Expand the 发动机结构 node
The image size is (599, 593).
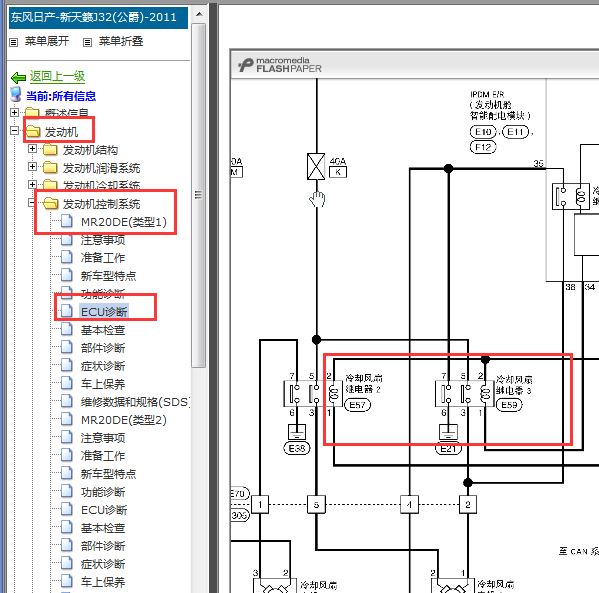32,149
